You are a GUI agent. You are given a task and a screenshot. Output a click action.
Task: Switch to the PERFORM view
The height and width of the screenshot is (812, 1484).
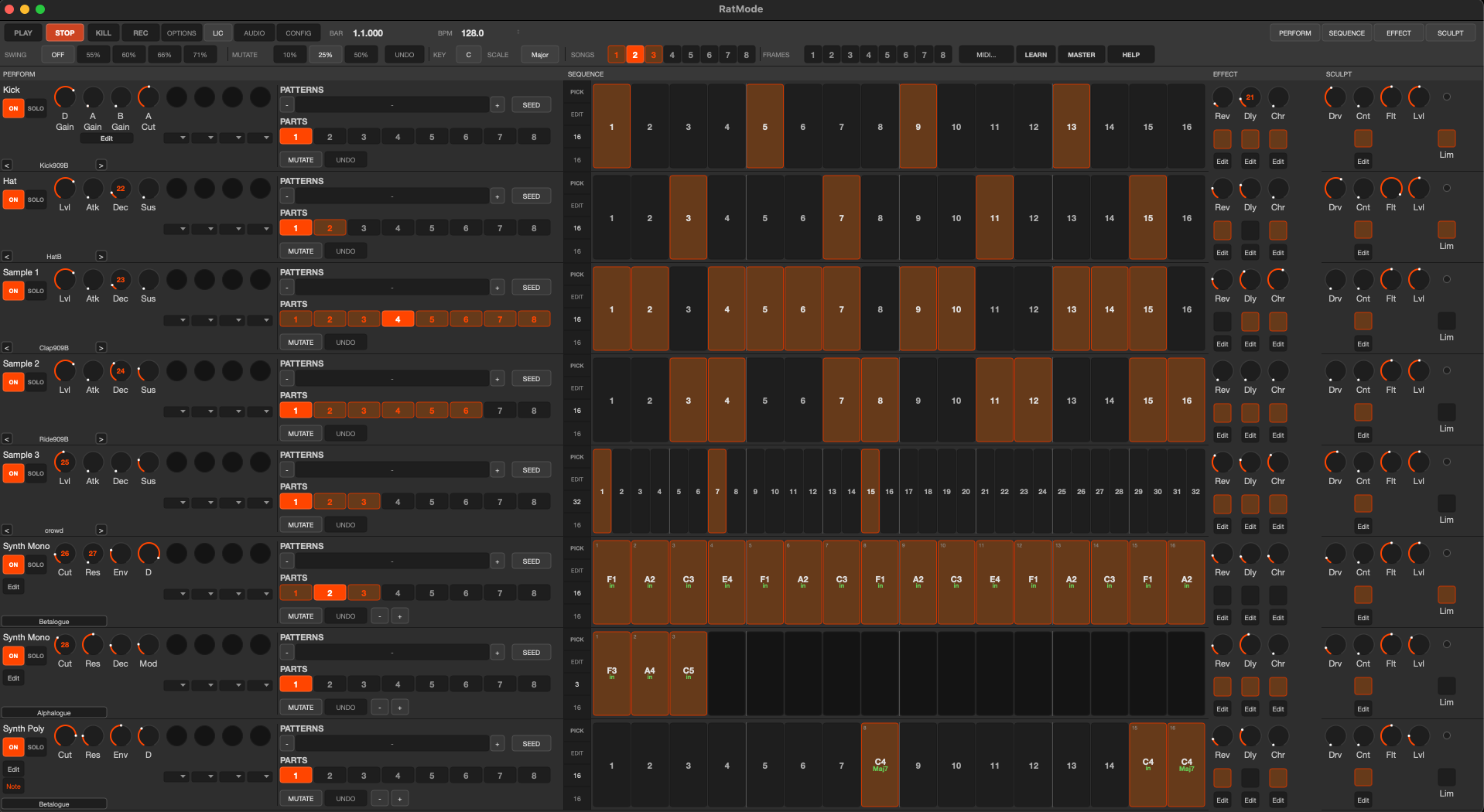coord(1295,33)
